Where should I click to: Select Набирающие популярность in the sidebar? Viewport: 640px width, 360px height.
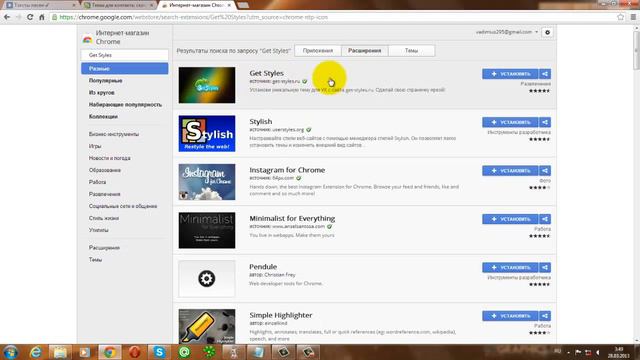pyautogui.click(x=125, y=104)
